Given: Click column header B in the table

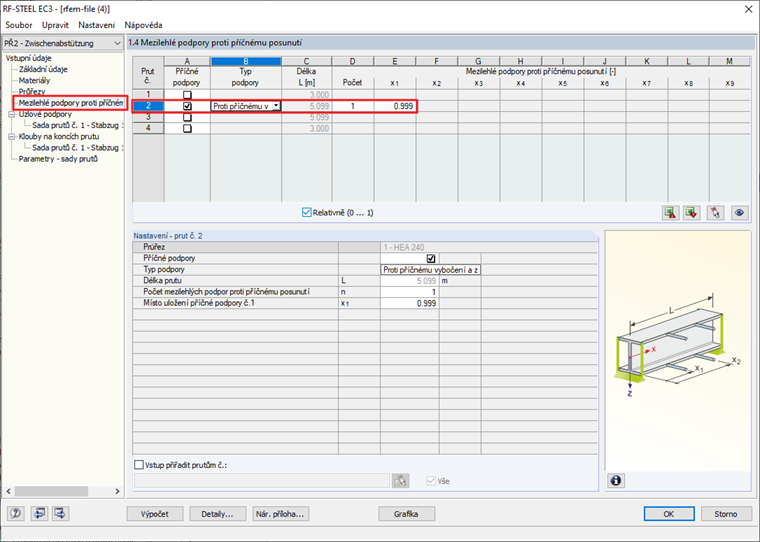Looking at the screenshot, I should pyautogui.click(x=246, y=61).
